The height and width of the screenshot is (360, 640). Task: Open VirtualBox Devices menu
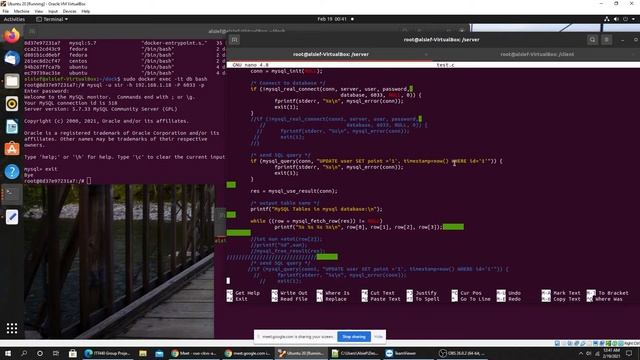69,11
